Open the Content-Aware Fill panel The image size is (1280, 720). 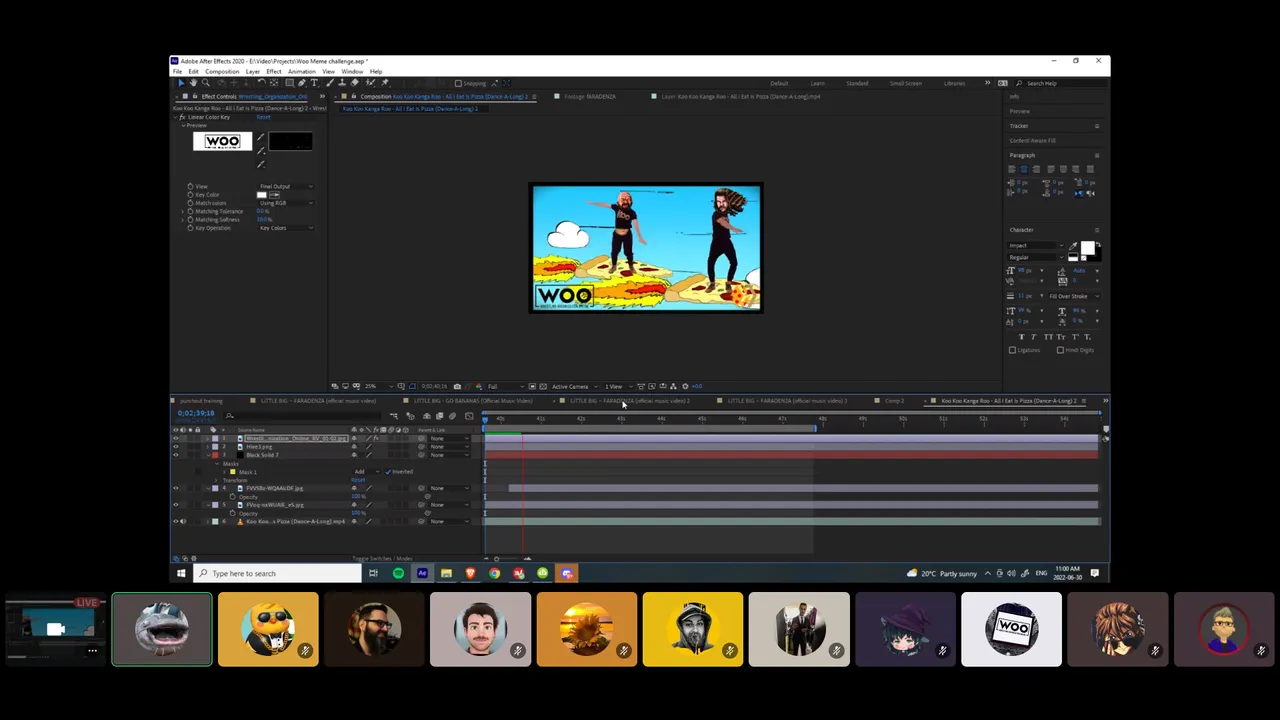pyautogui.click(x=1032, y=141)
